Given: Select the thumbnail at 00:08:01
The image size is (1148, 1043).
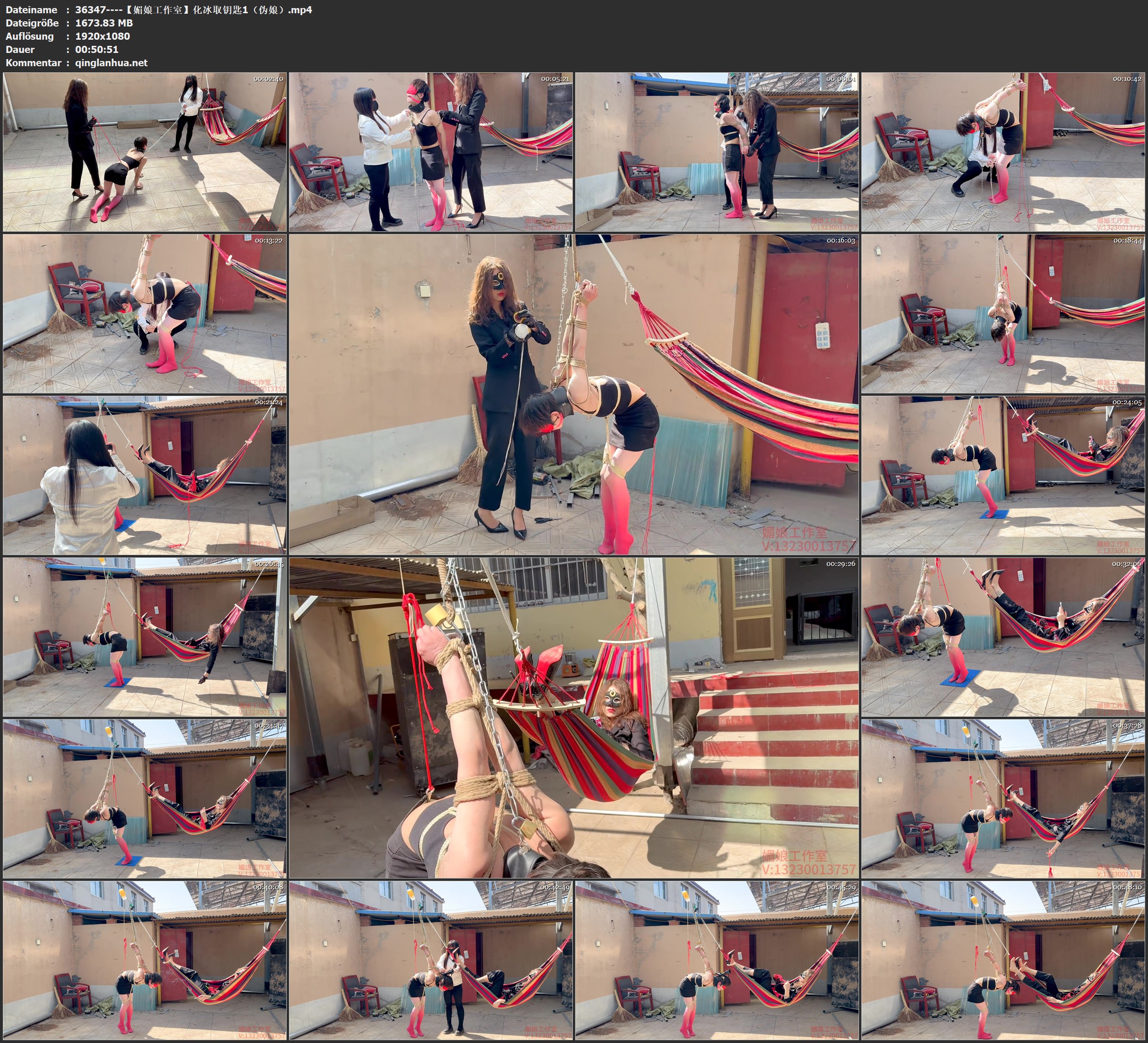Looking at the screenshot, I should [x=717, y=152].
